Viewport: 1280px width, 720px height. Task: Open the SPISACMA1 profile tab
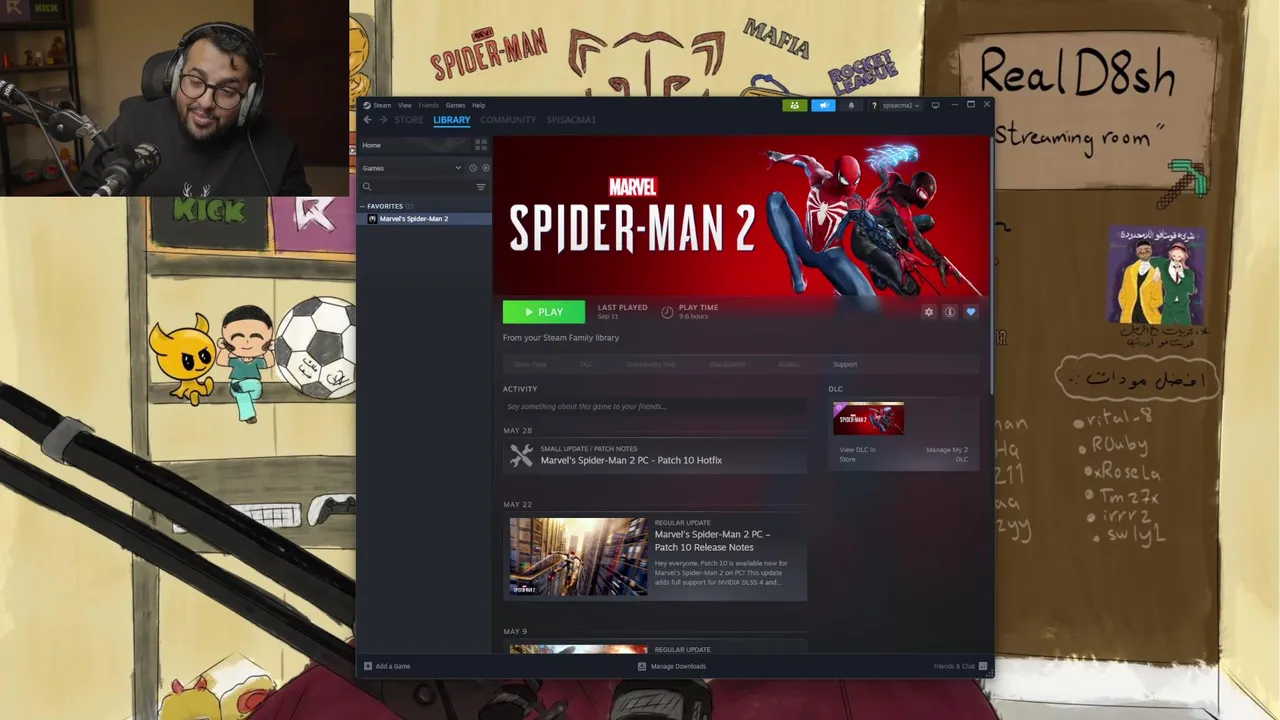coord(571,120)
